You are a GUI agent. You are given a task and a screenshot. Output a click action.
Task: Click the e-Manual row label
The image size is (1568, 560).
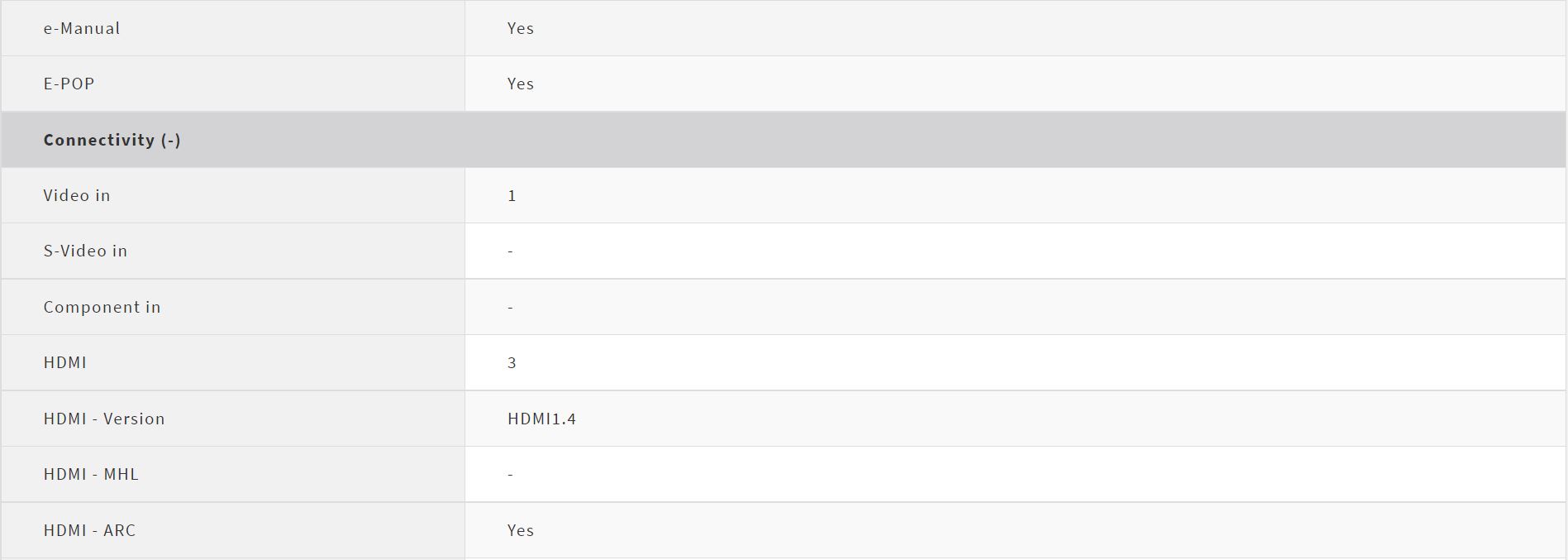(x=82, y=28)
